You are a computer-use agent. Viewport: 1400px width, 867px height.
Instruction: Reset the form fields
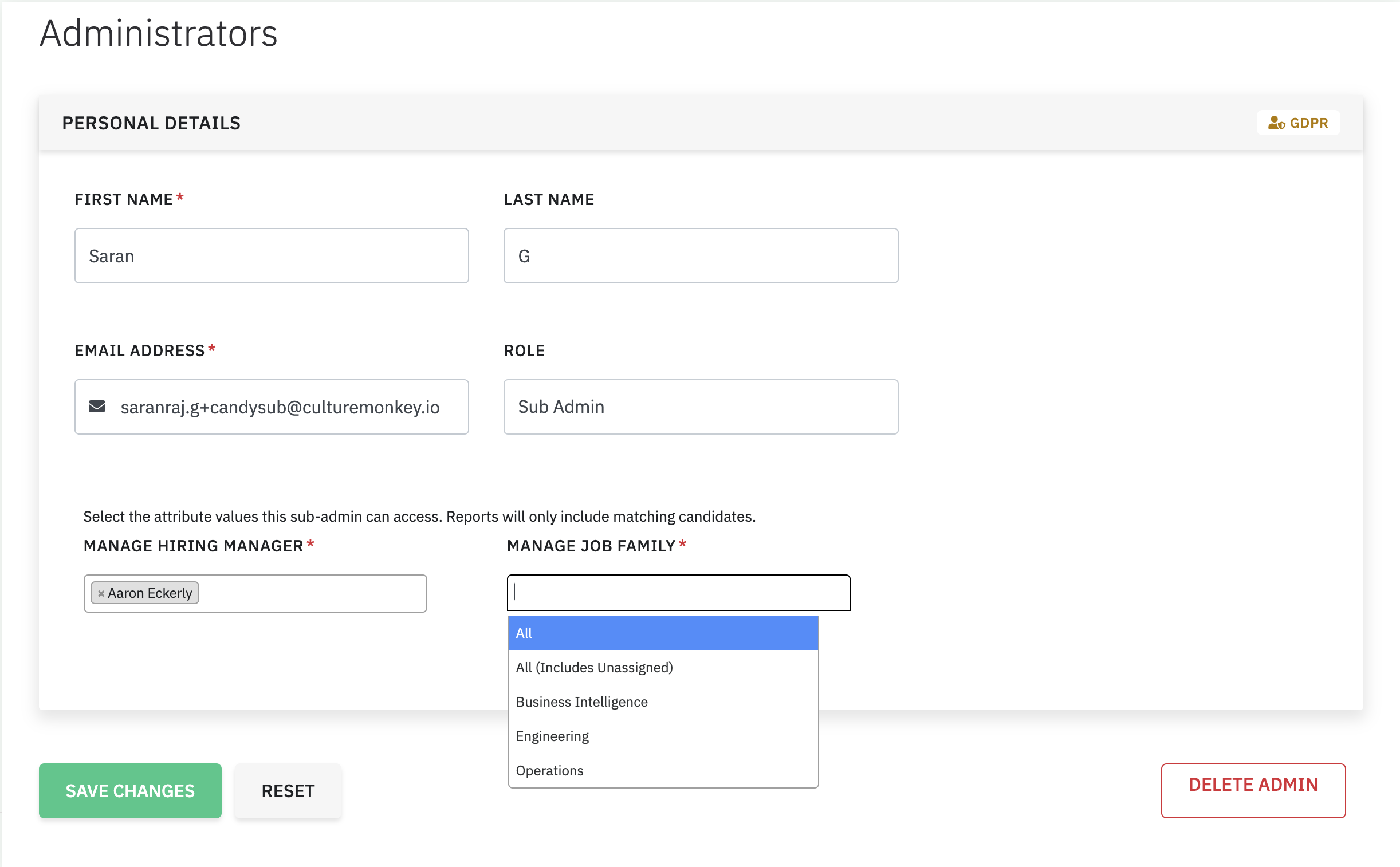(288, 791)
